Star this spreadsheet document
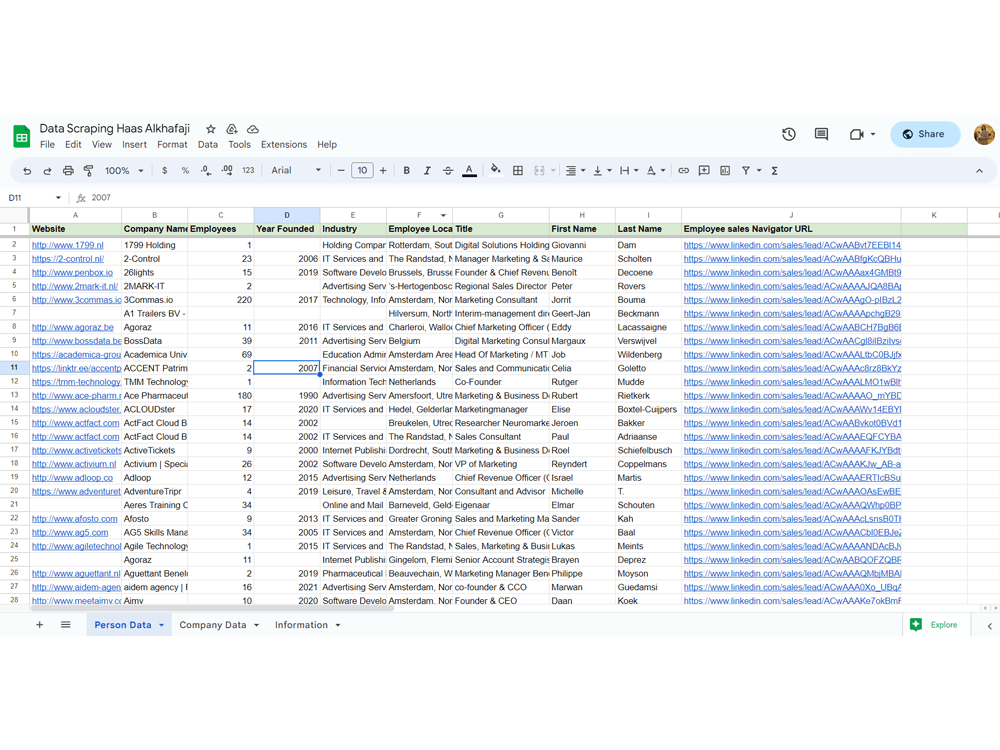The width and height of the screenshot is (1000, 750). 211,129
